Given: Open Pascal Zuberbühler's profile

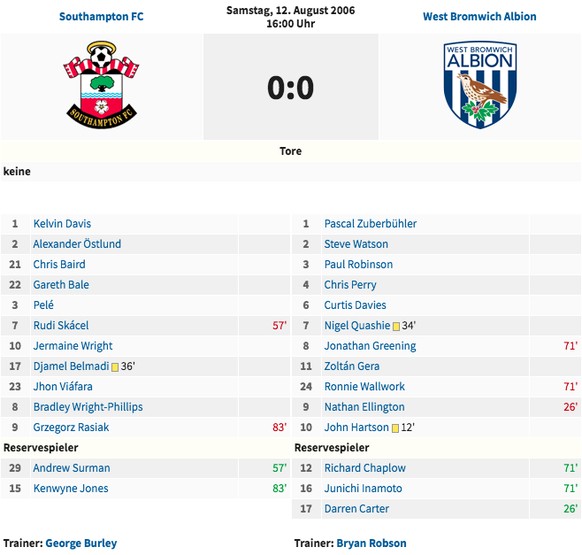Looking at the screenshot, I should (x=370, y=223).
